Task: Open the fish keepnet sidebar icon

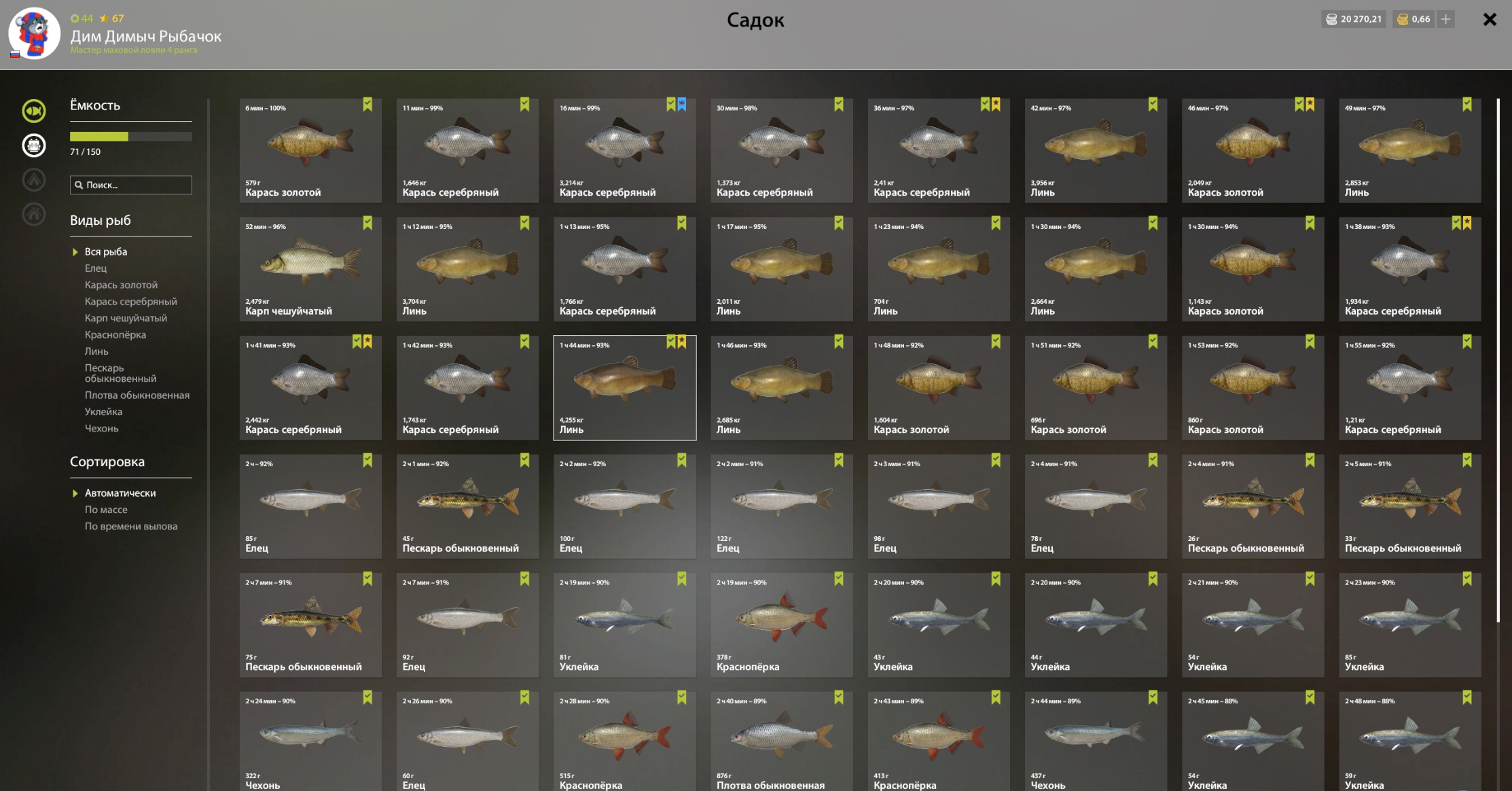Action: [34, 111]
